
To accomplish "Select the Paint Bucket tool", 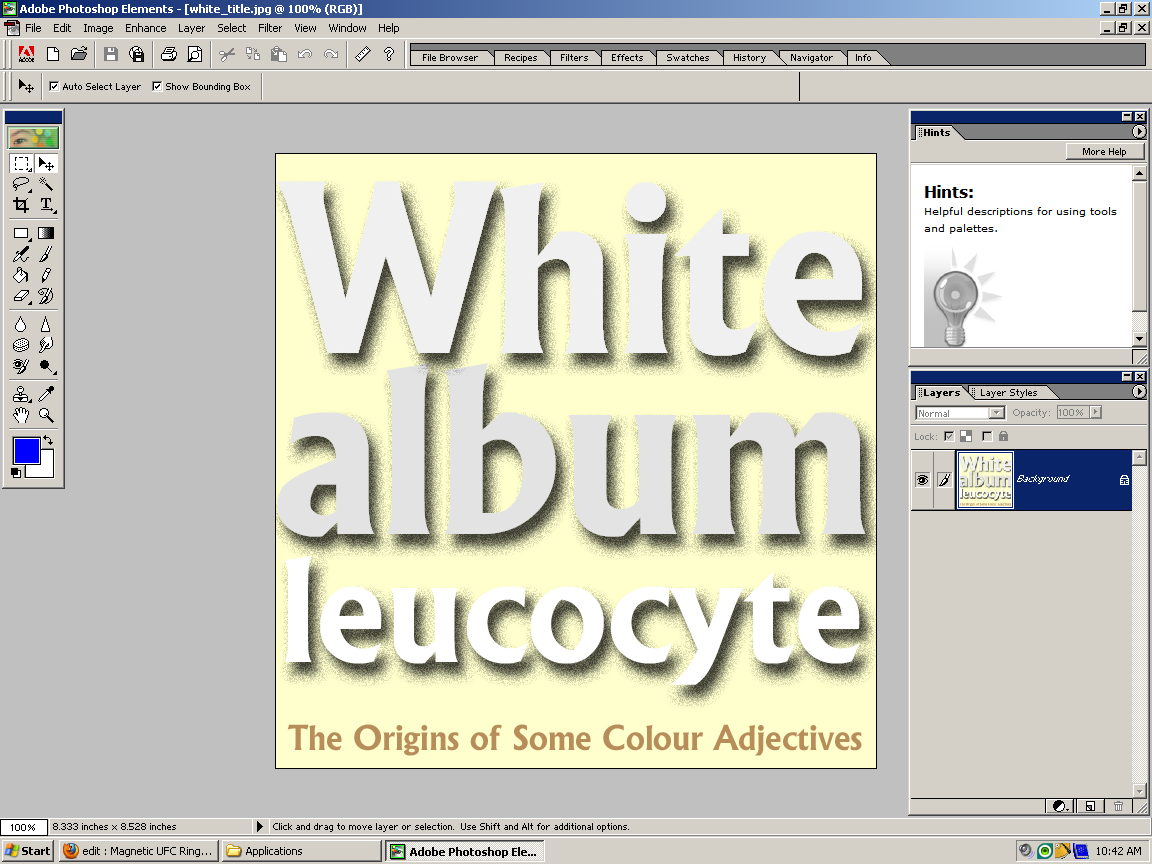I will click(x=21, y=275).
